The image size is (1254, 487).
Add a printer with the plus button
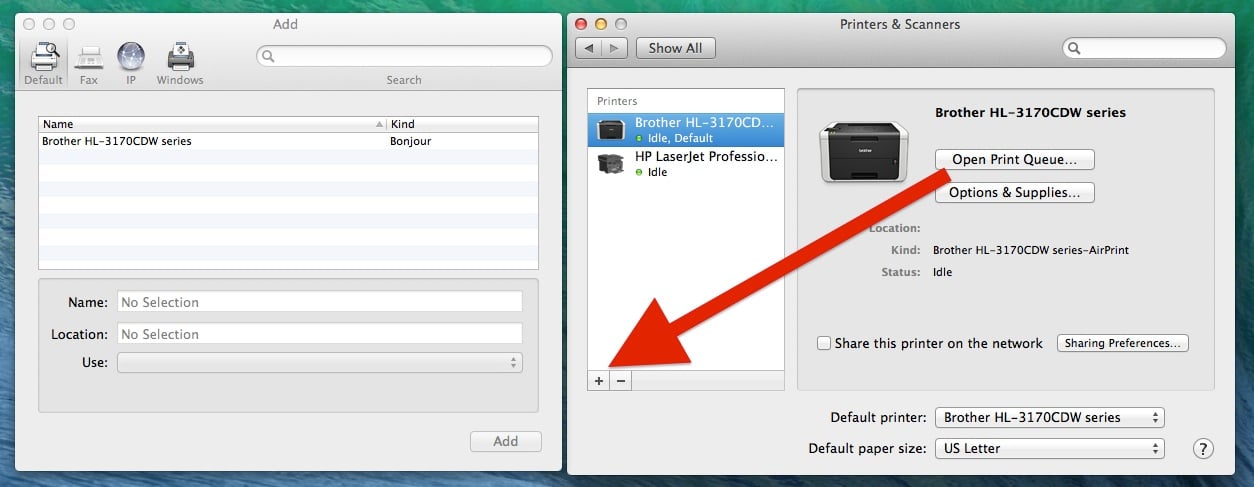pos(599,381)
